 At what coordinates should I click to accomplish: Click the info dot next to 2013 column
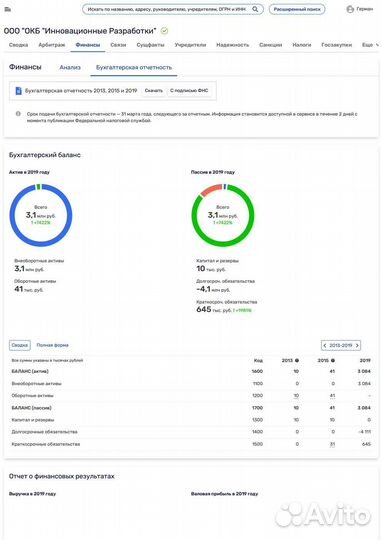click(x=297, y=360)
